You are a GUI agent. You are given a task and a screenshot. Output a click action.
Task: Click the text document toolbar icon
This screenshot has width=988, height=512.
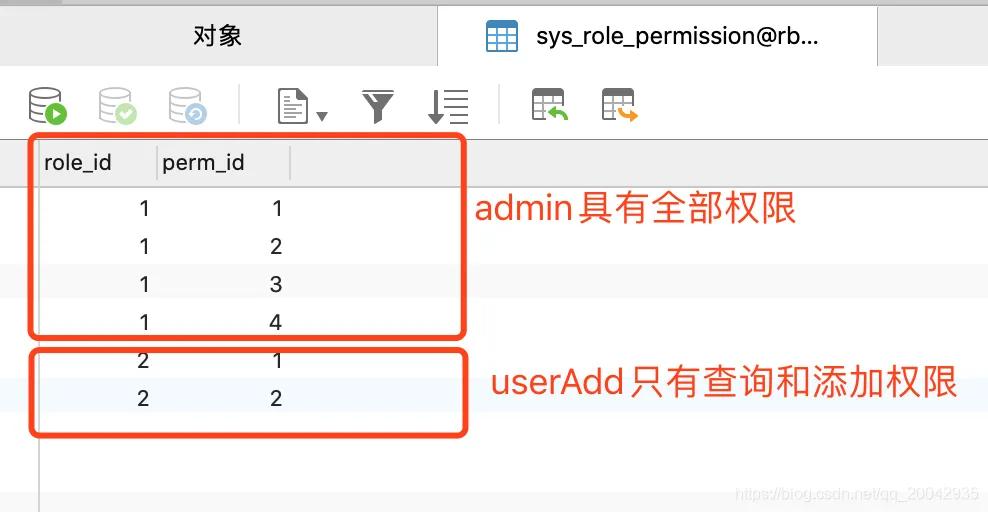293,105
